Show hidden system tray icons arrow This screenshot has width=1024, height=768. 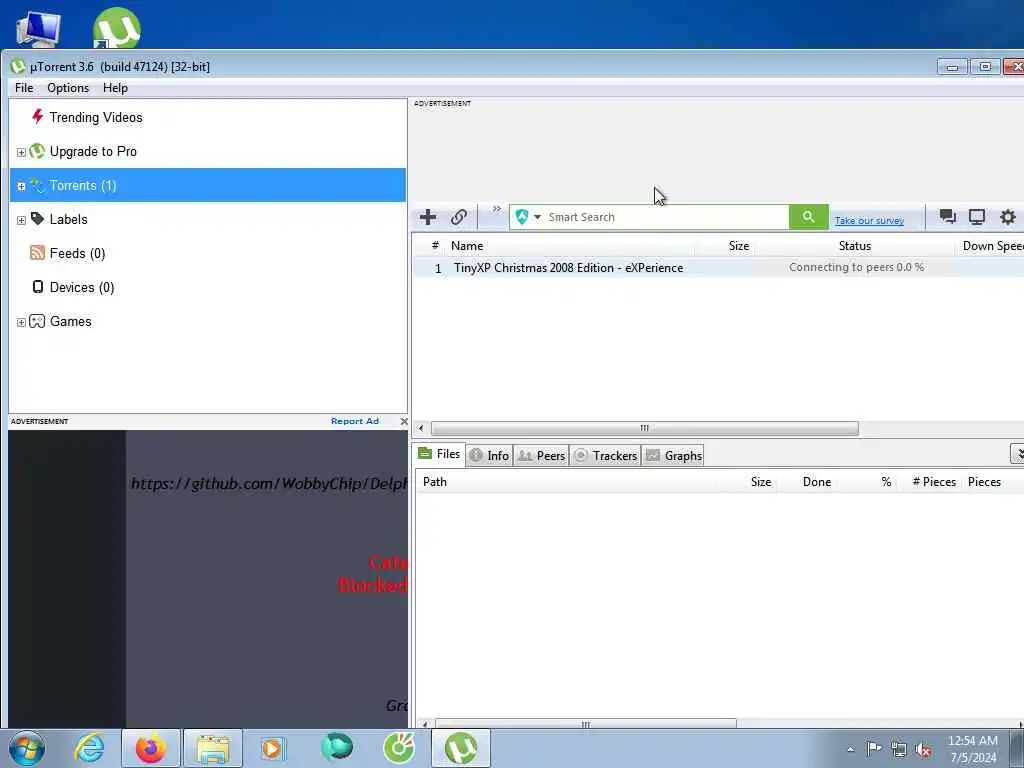click(850, 750)
